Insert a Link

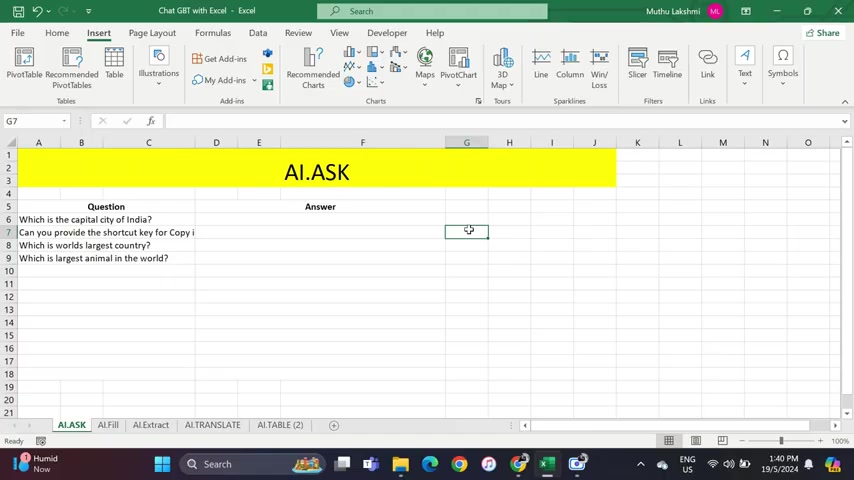tap(707, 63)
